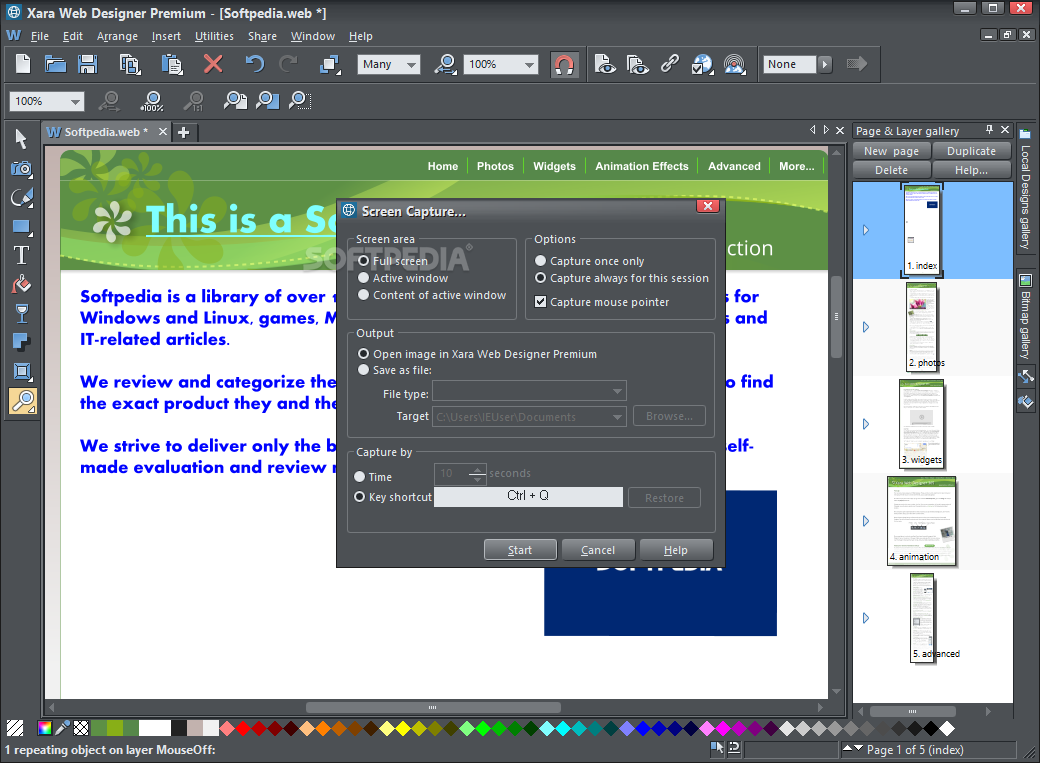Click the red Delete X icon
The height and width of the screenshot is (763, 1040).
(x=213, y=64)
